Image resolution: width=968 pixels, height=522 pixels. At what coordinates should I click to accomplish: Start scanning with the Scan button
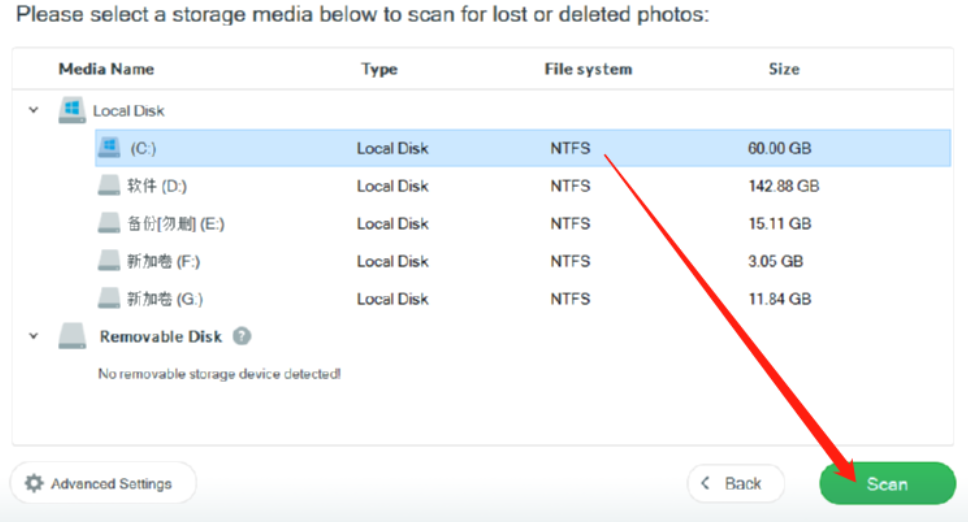[x=887, y=483]
